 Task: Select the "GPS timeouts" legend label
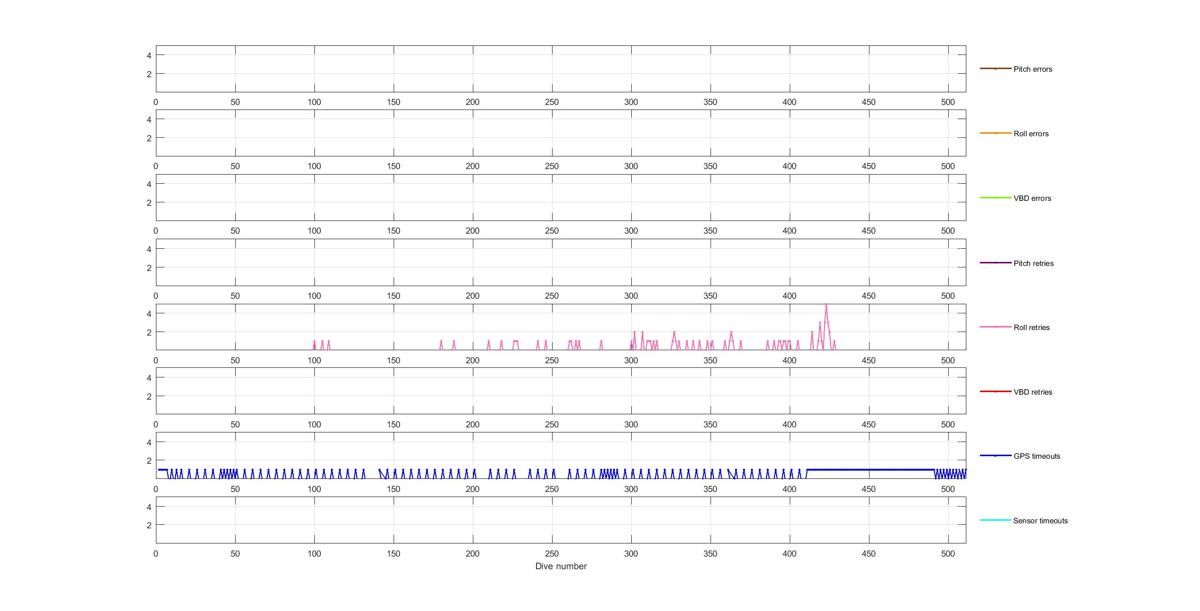click(x=1036, y=456)
